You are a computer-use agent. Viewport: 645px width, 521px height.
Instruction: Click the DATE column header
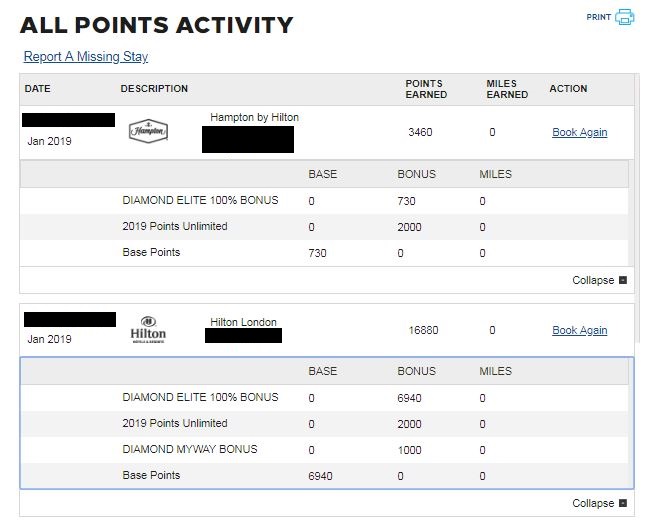(38, 89)
